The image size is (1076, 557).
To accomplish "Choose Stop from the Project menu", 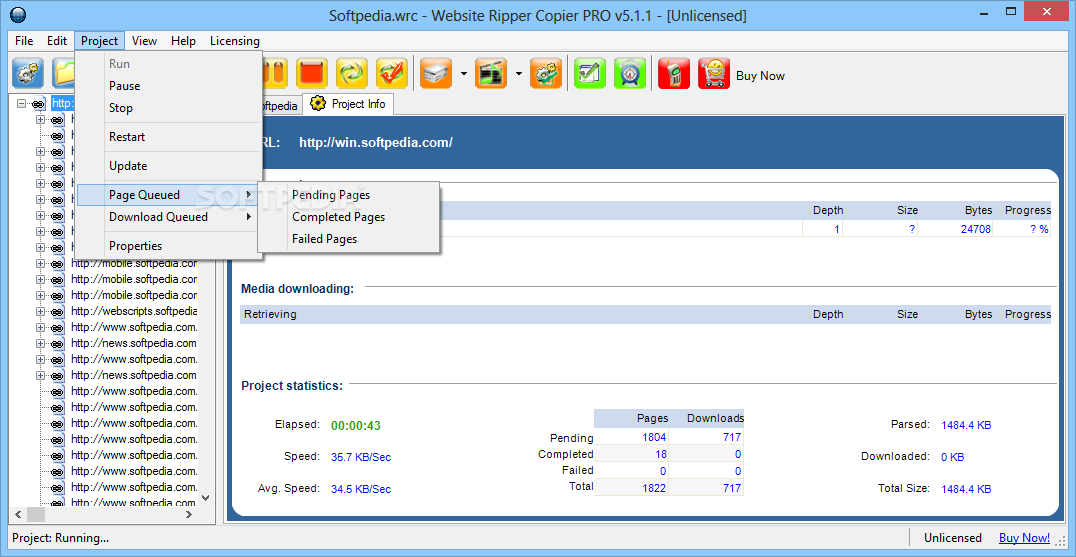I will [x=168, y=108].
